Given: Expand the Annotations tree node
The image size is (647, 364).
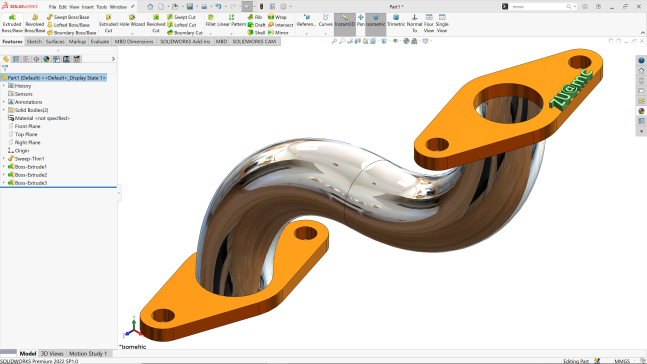Looking at the screenshot, I should click(x=4, y=102).
